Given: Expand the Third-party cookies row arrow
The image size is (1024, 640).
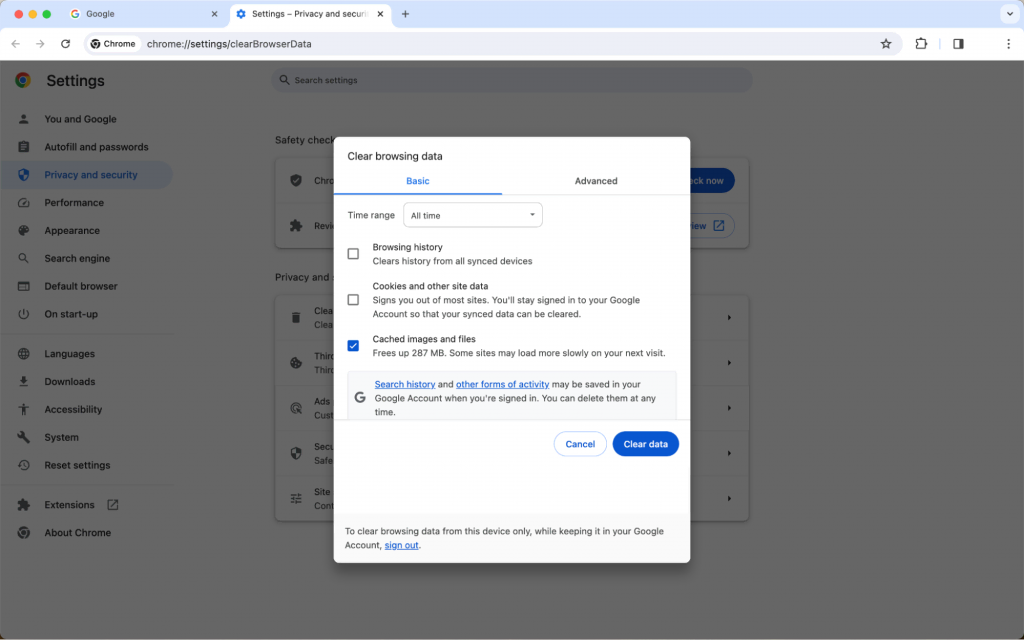Looking at the screenshot, I should pyautogui.click(x=729, y=362).
